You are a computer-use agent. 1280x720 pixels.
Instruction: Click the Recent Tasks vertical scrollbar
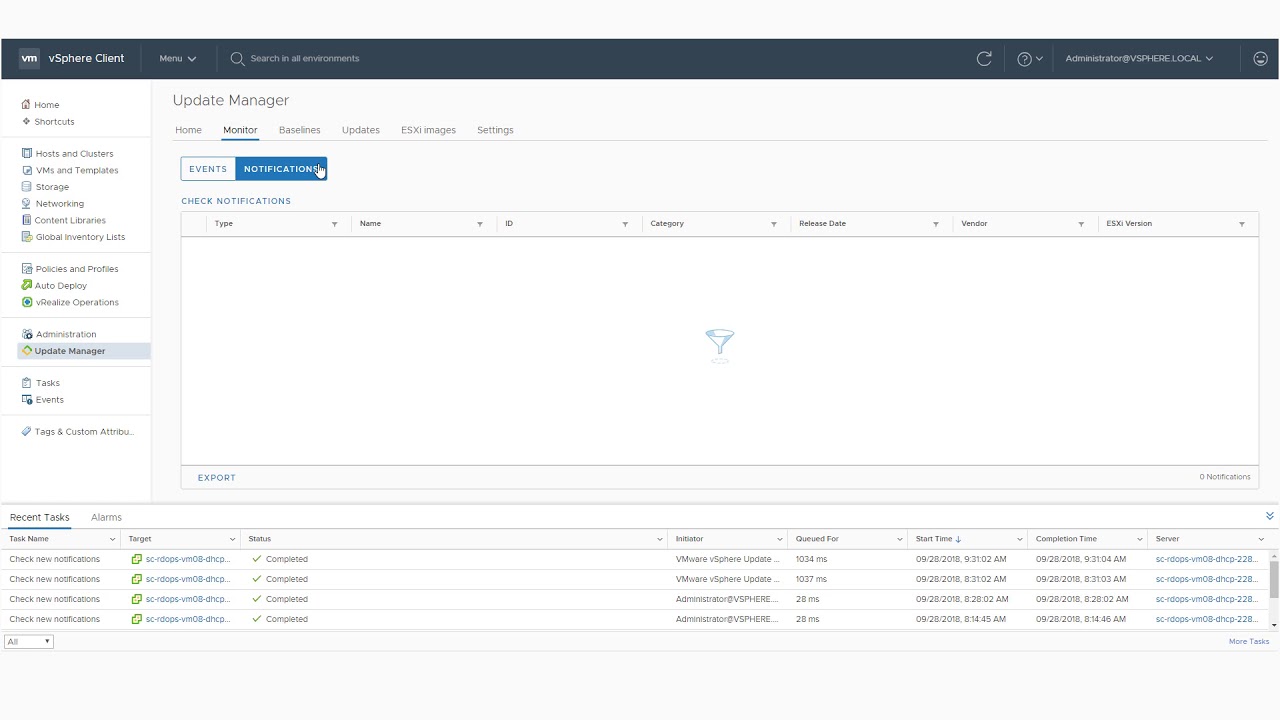point(1274,580)
